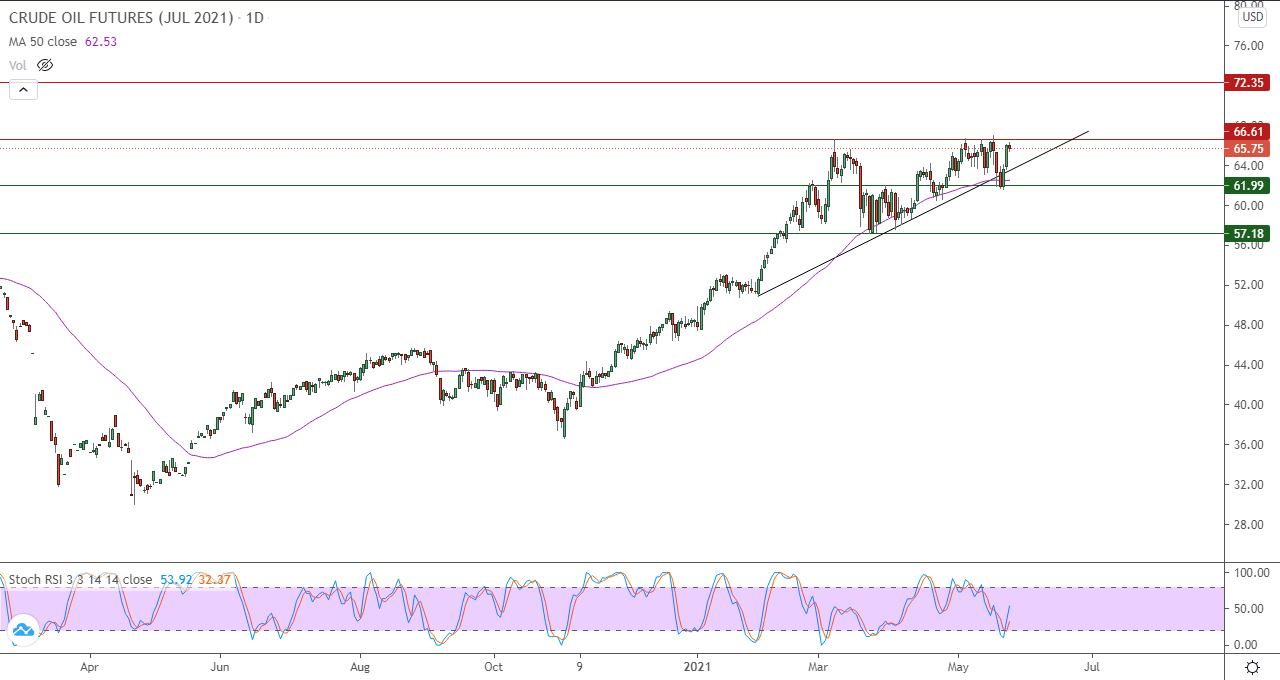Click the 72.35 price label

(1249, 83)
